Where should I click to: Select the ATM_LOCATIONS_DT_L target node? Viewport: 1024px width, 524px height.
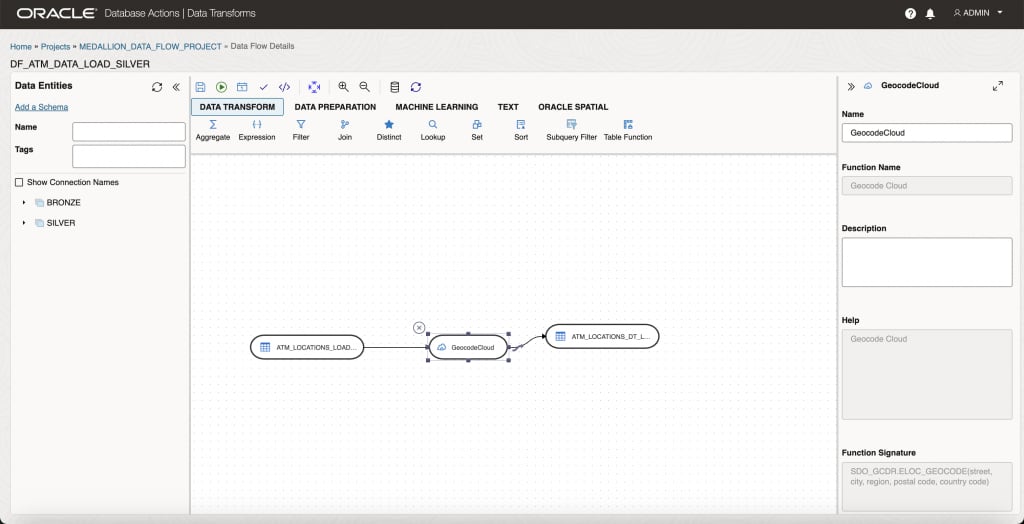point(602,336)
